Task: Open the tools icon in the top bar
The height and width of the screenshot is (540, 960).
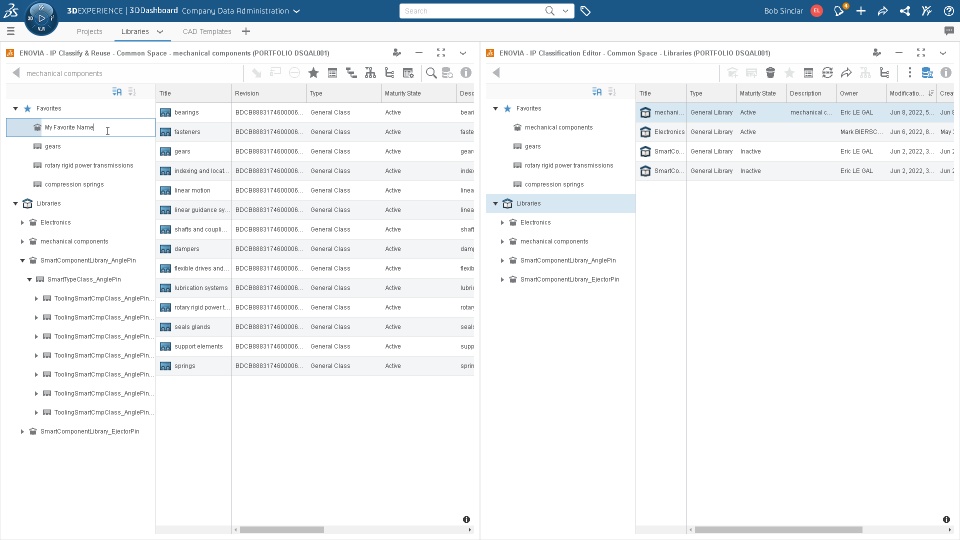Action: point(927,11)
